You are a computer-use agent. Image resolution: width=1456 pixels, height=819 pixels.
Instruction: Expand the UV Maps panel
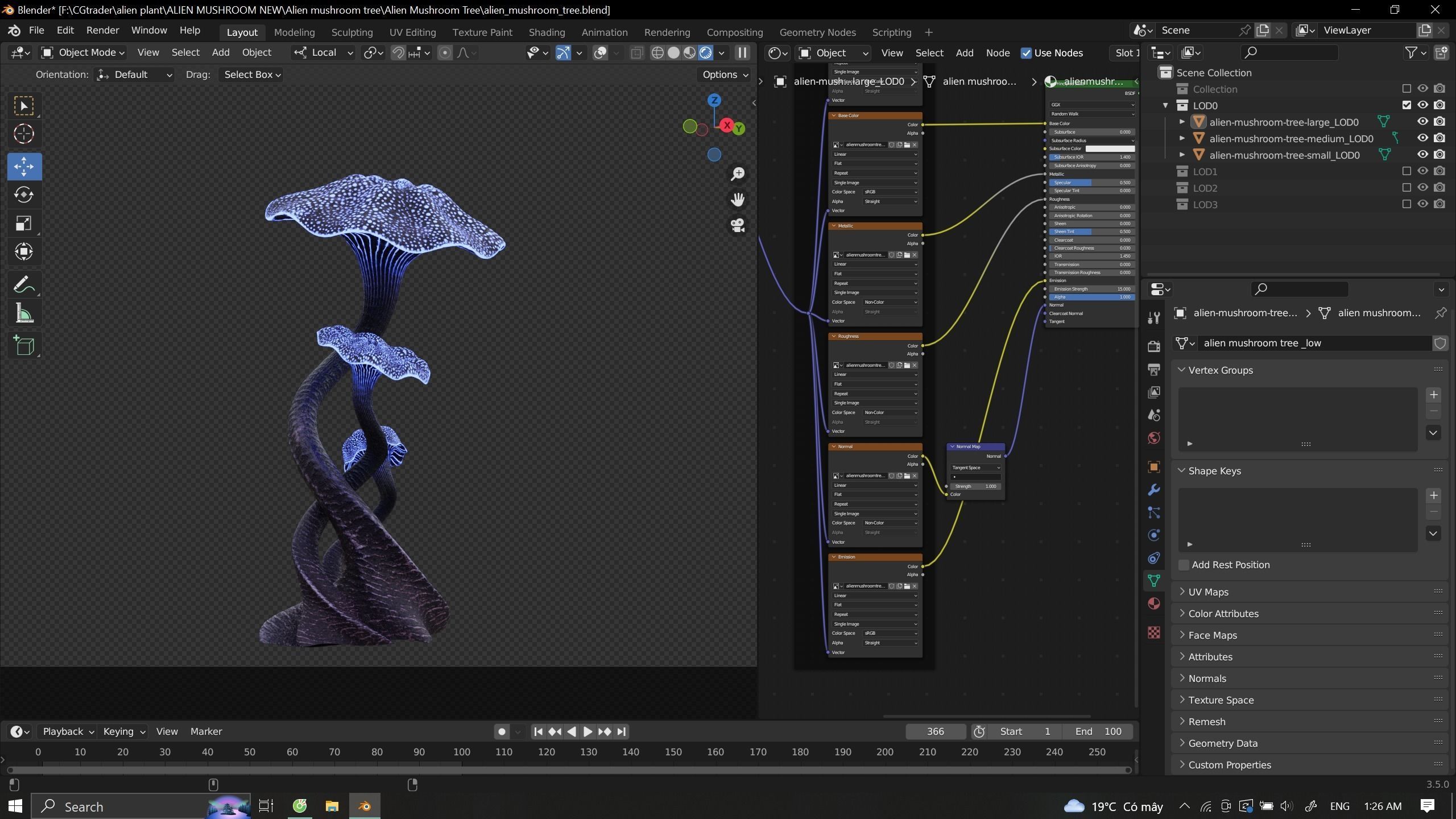point(1208,592)
